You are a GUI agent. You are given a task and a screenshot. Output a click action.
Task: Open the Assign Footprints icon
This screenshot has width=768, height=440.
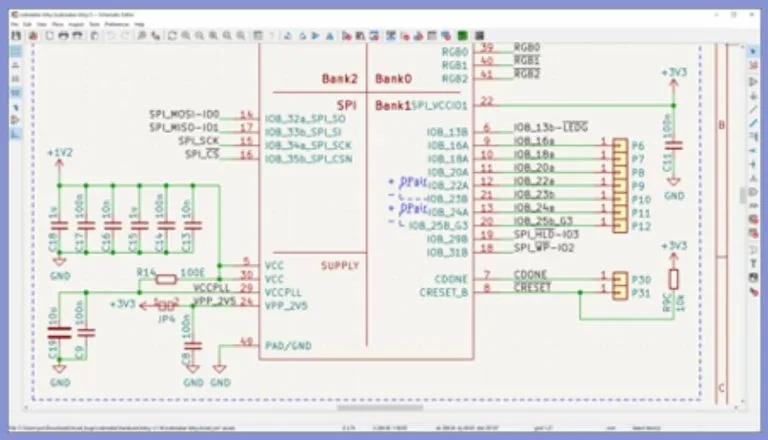point(418,36)
